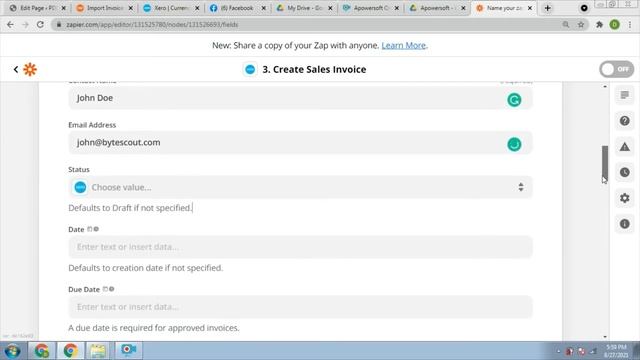Click the browser forward arrow
Image resolution: width=640 pixels, height=360 pixels.
[25, 24]
